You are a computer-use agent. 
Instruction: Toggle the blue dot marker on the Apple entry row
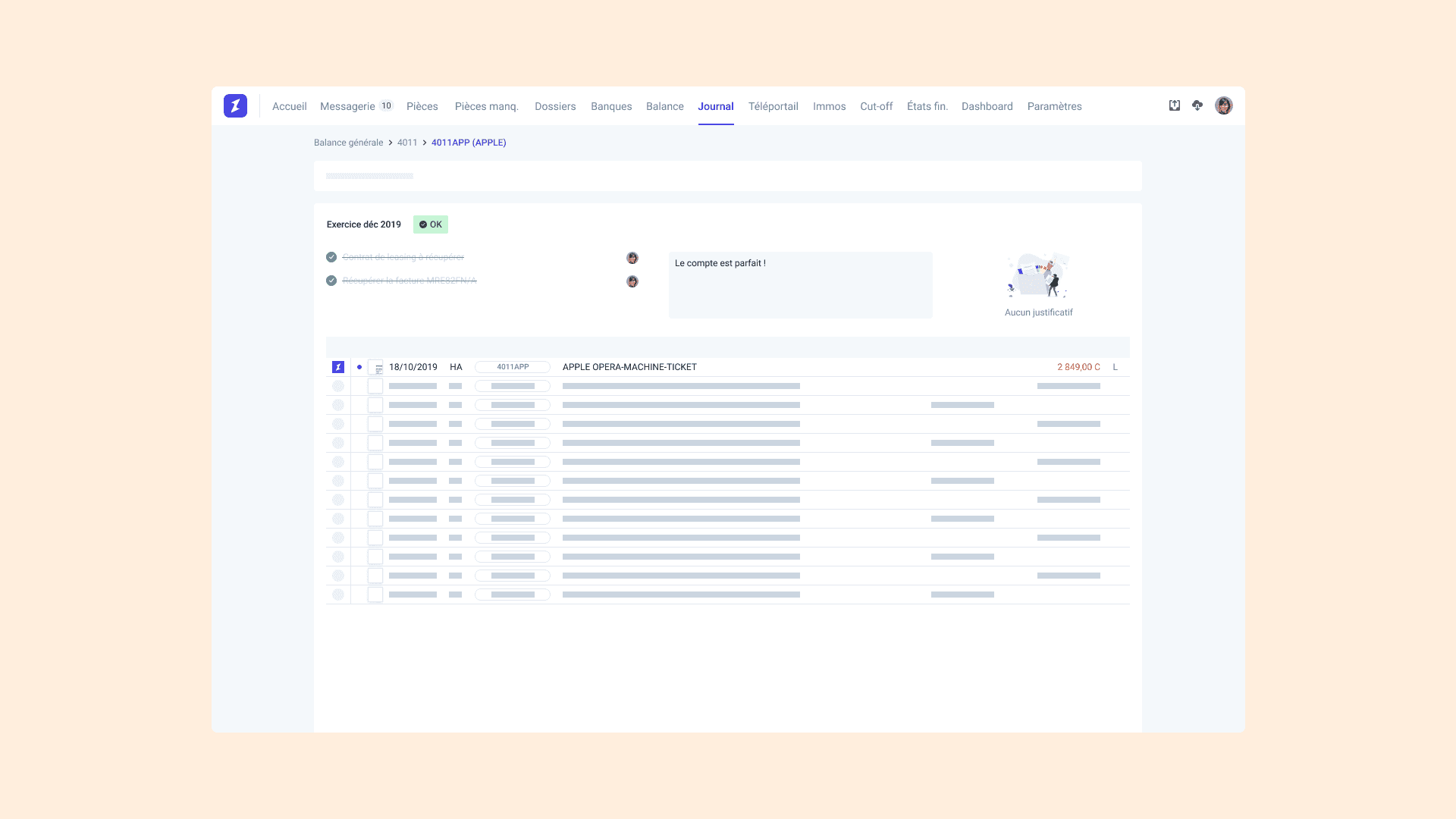(x=359, y=367)
